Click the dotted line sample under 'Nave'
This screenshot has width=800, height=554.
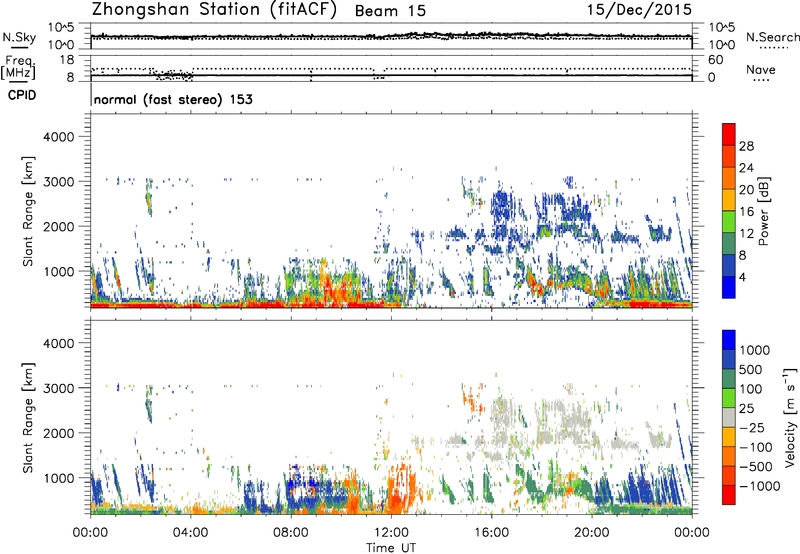[761, 81]
